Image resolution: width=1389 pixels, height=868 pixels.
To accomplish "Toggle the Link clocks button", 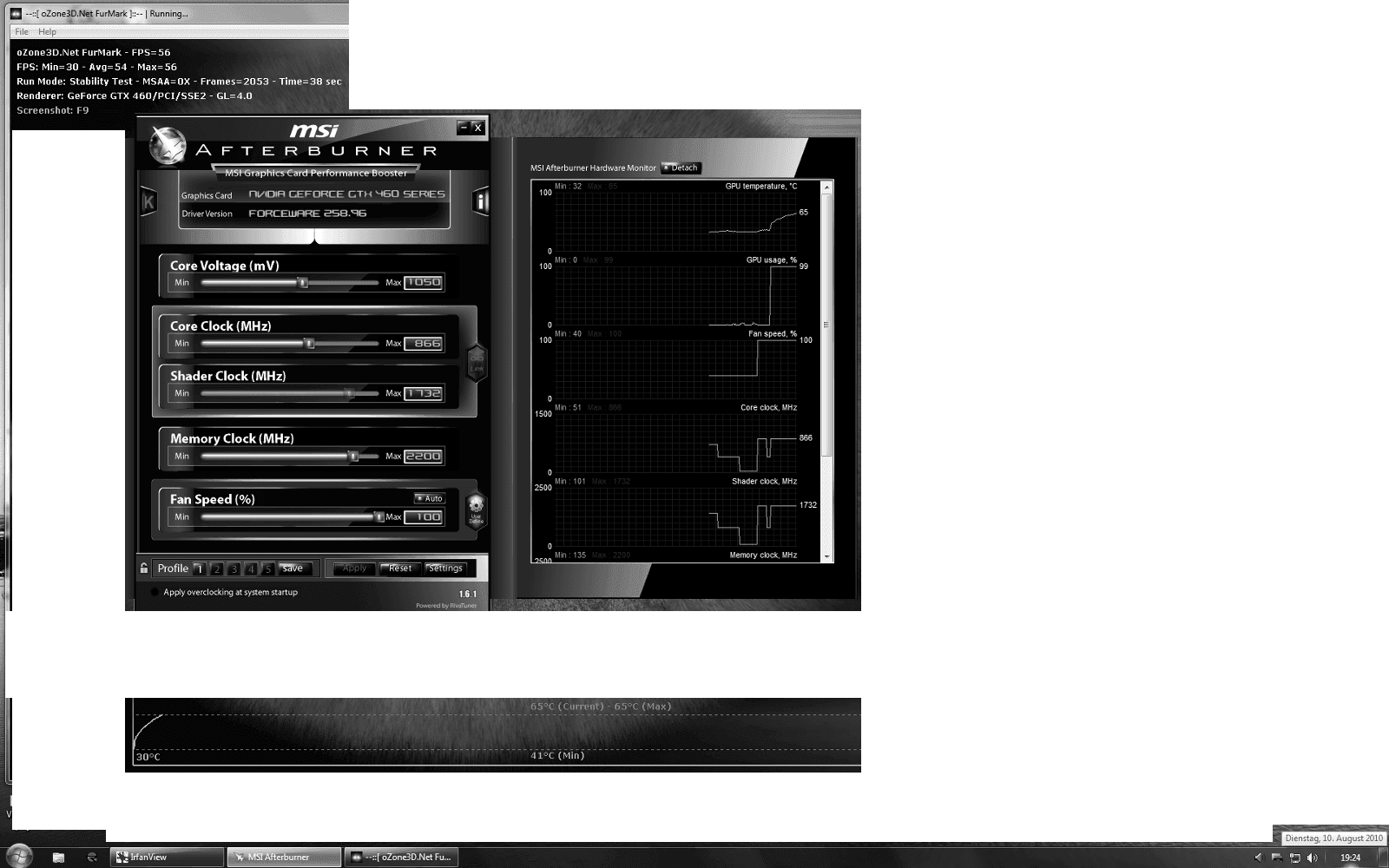I will click(477, 362).
